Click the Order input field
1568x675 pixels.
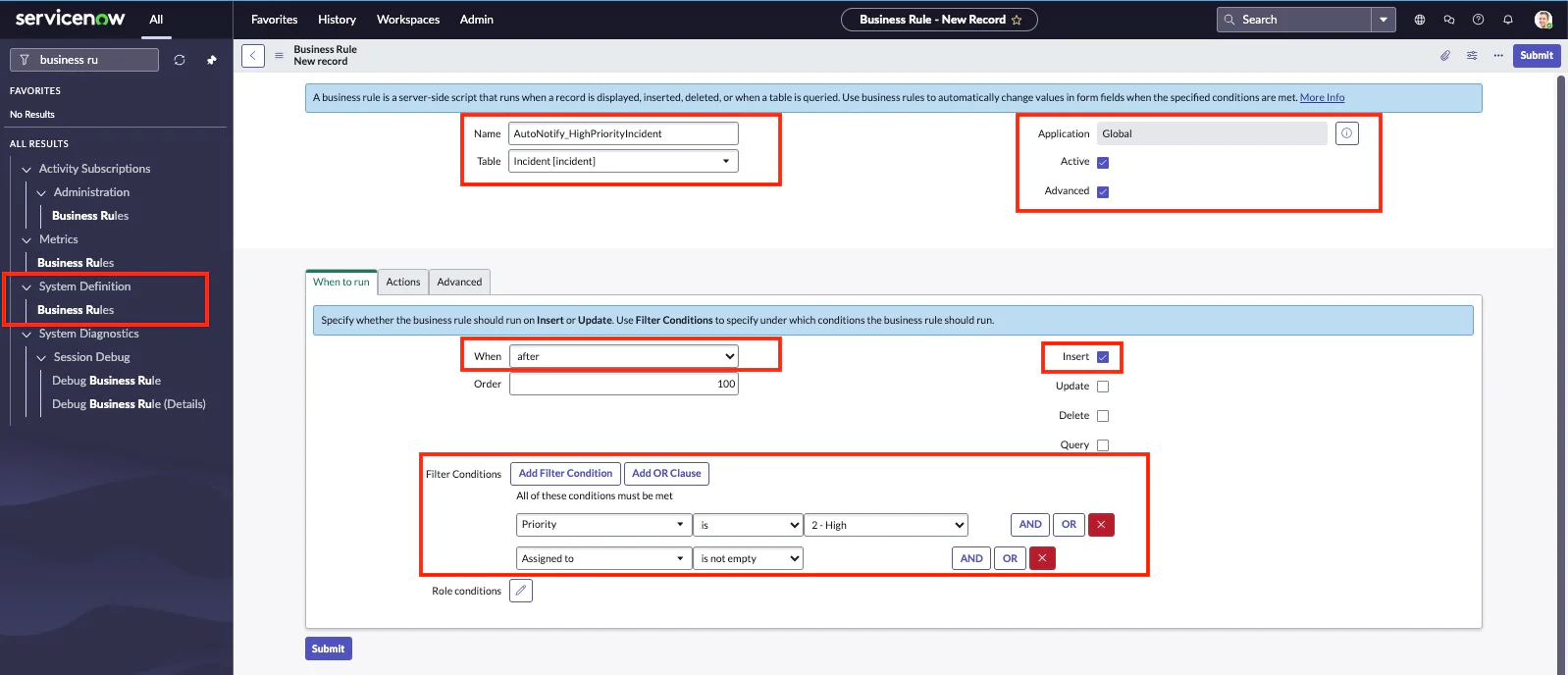pos(624,384)
